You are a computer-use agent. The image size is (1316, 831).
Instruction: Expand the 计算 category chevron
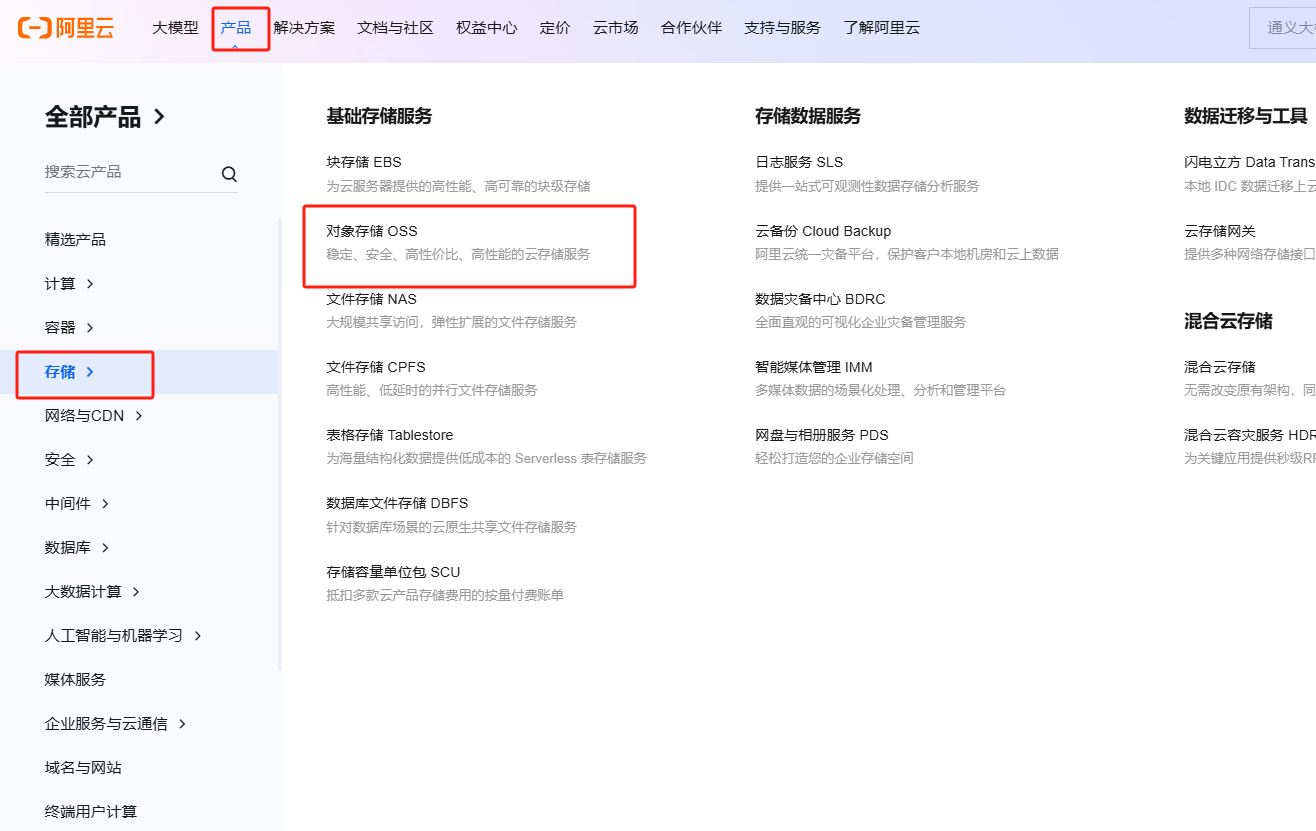pos(90,284)
